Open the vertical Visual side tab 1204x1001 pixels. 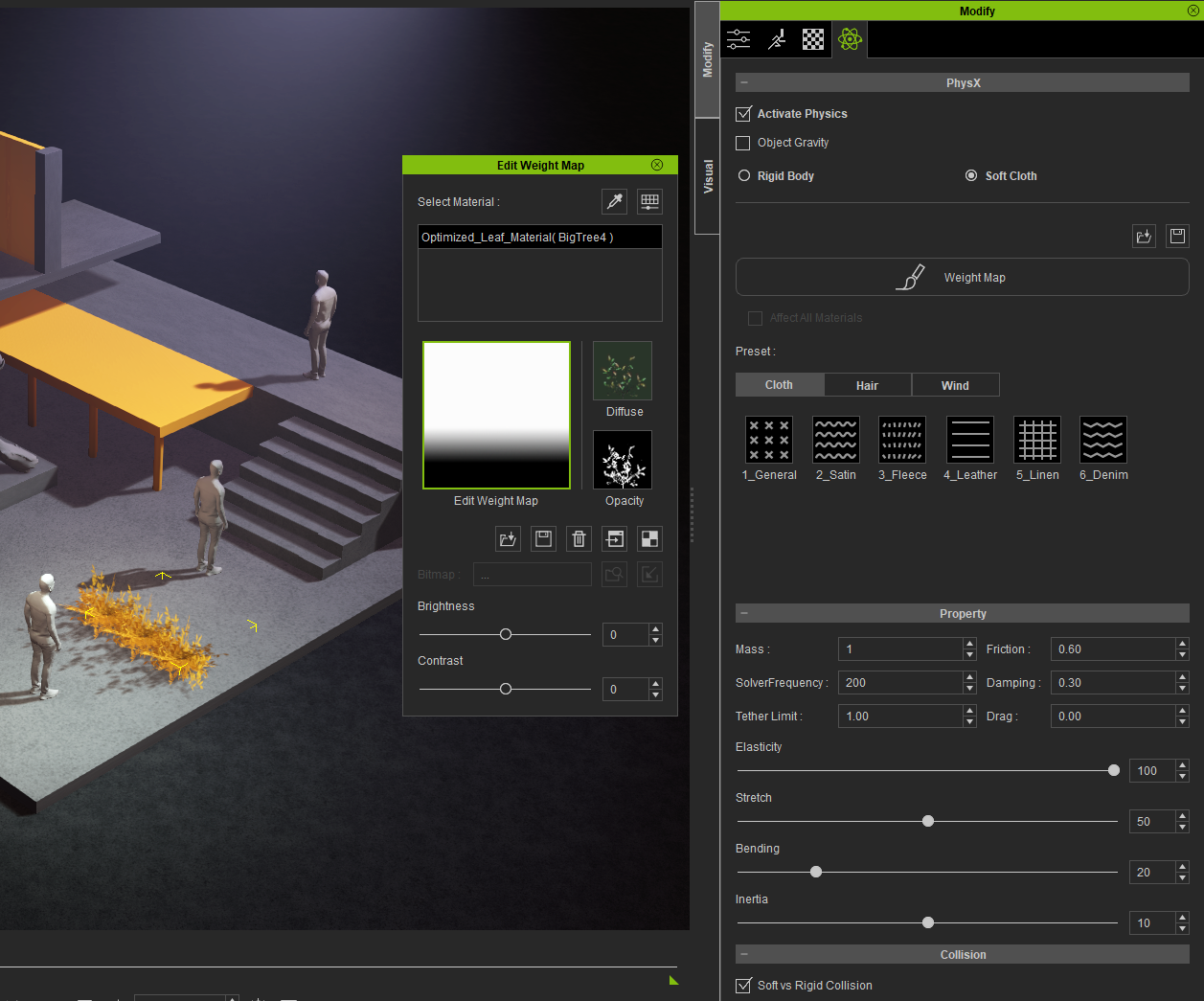[x=708, y=176]
